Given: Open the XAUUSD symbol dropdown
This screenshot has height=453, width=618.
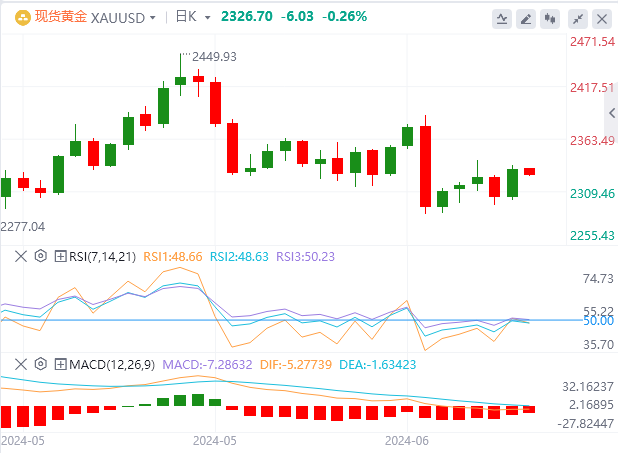Looking at the screenshot, I should [124, 17].
